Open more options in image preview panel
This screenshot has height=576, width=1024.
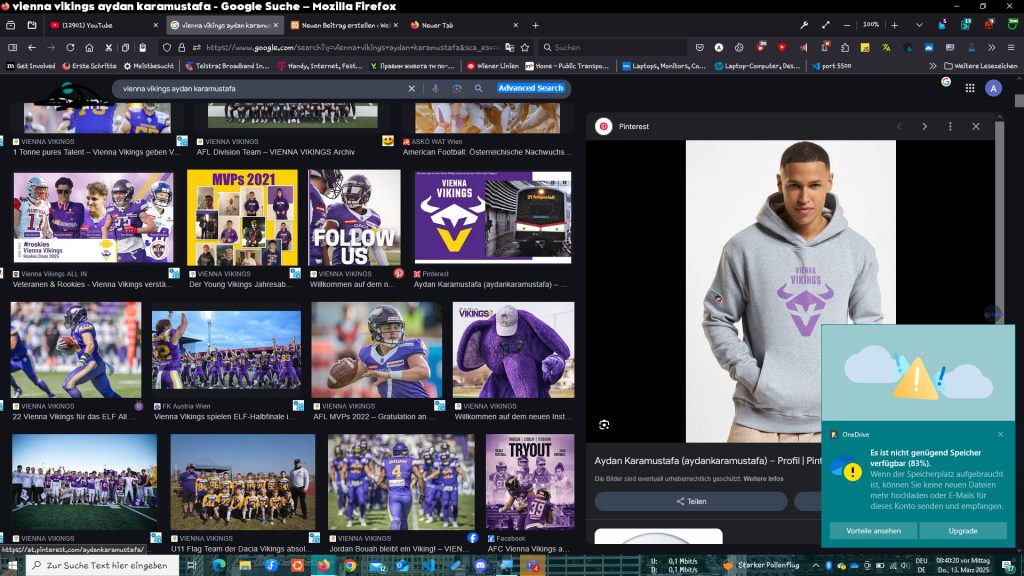click(x=950, y=127)
